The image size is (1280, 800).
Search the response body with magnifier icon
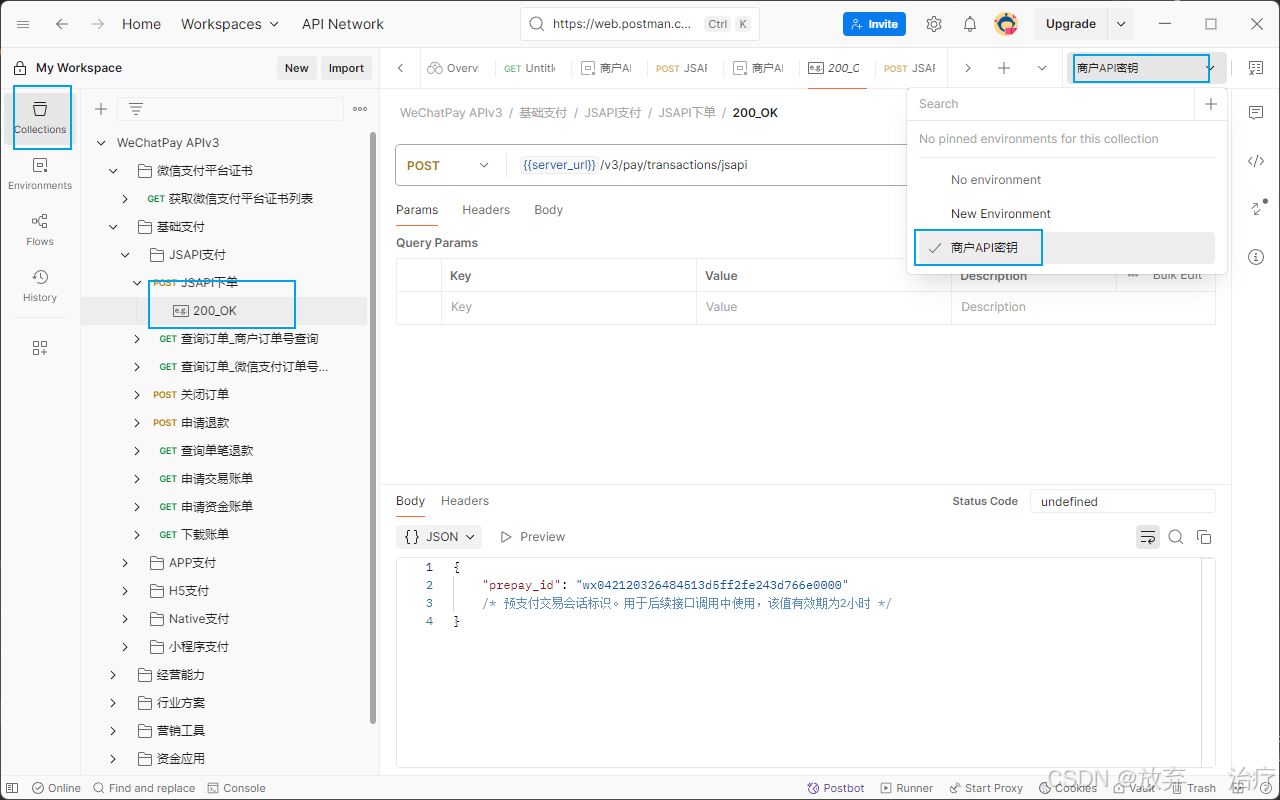[1176, 537]
